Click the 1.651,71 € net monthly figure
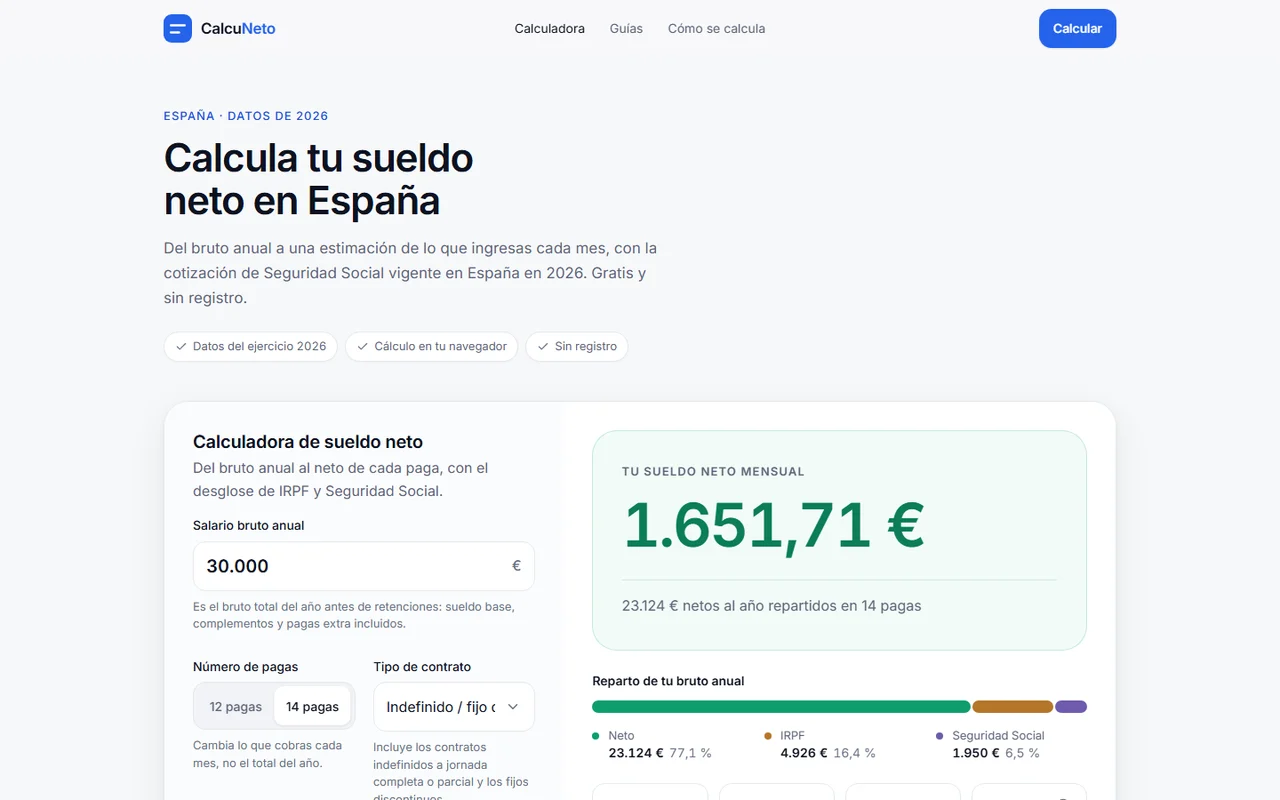The image size is (1280, 800). 774,526
